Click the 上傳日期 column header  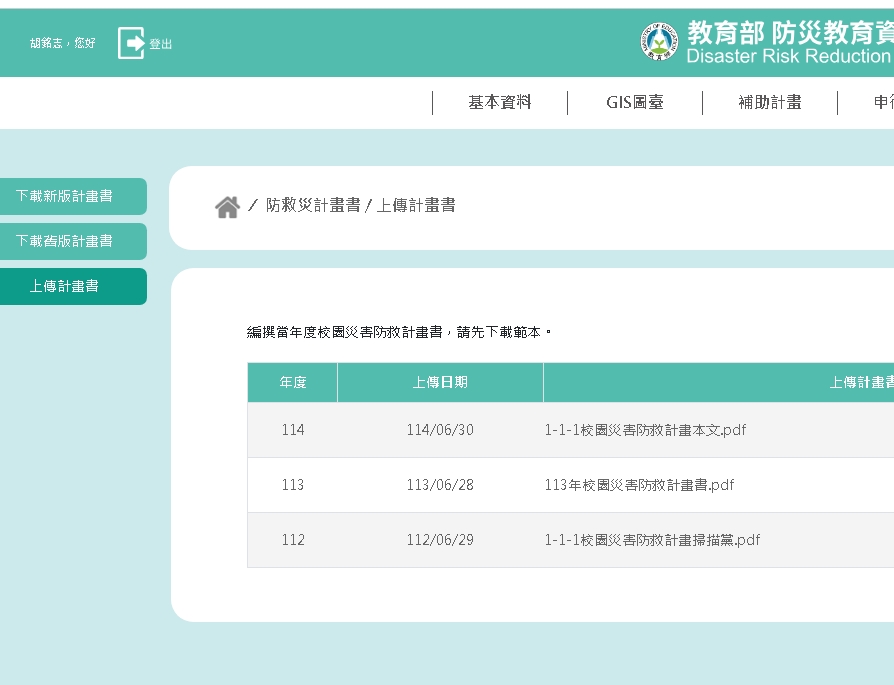[440, 383]
